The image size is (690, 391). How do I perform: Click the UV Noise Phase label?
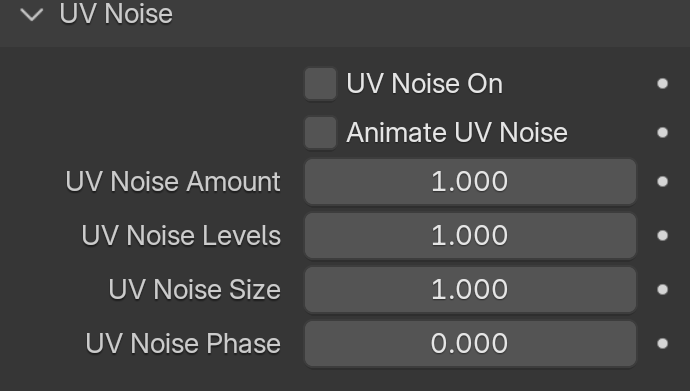point(183,343)
